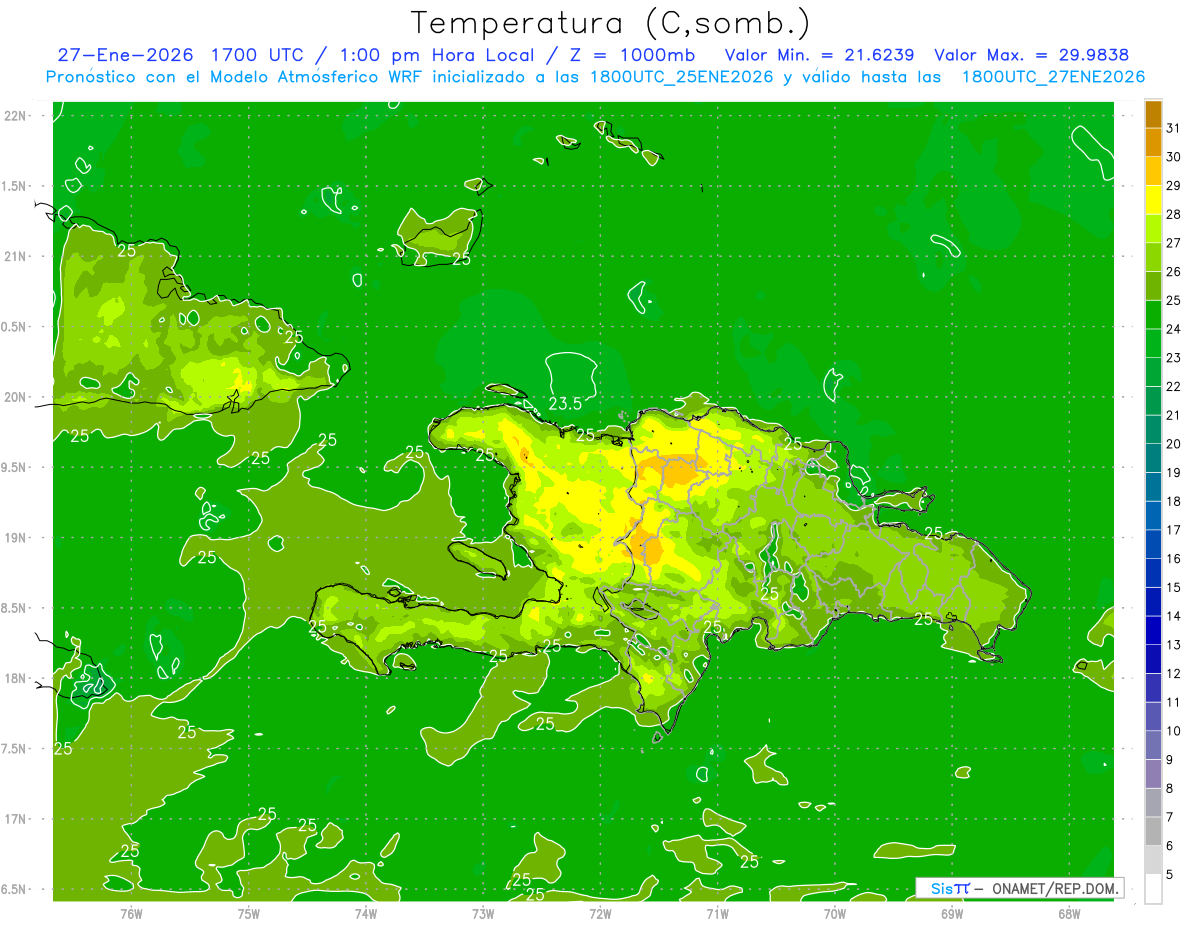
Task: Select the 'Valor Min. = 21.6239' text
Action: tap(819, 54)
